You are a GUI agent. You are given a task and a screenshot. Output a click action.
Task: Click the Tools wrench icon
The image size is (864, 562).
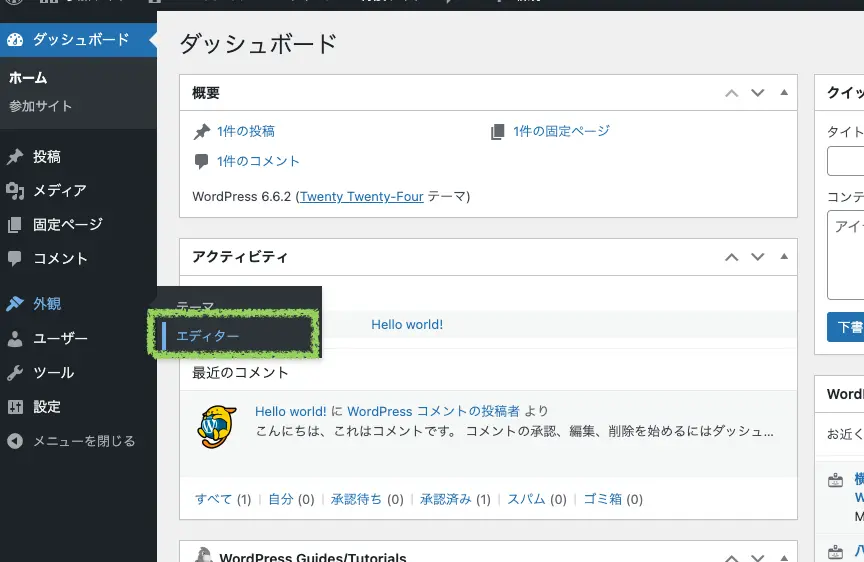tap(15, 373)
